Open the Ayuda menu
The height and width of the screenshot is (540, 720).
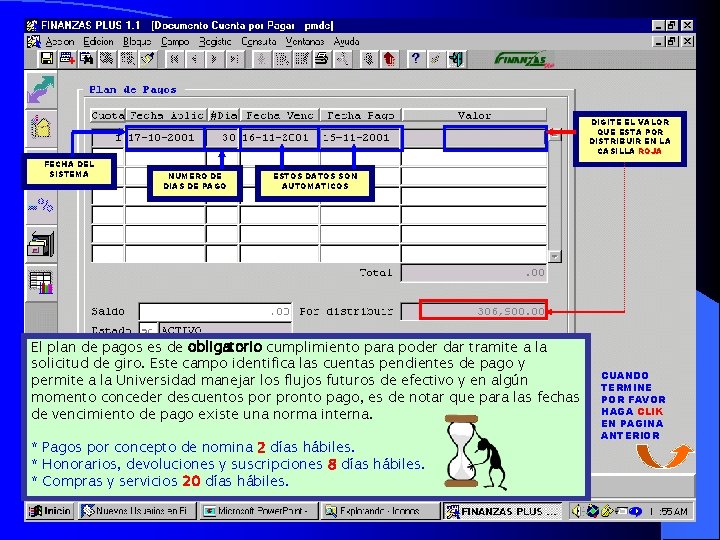346,42
